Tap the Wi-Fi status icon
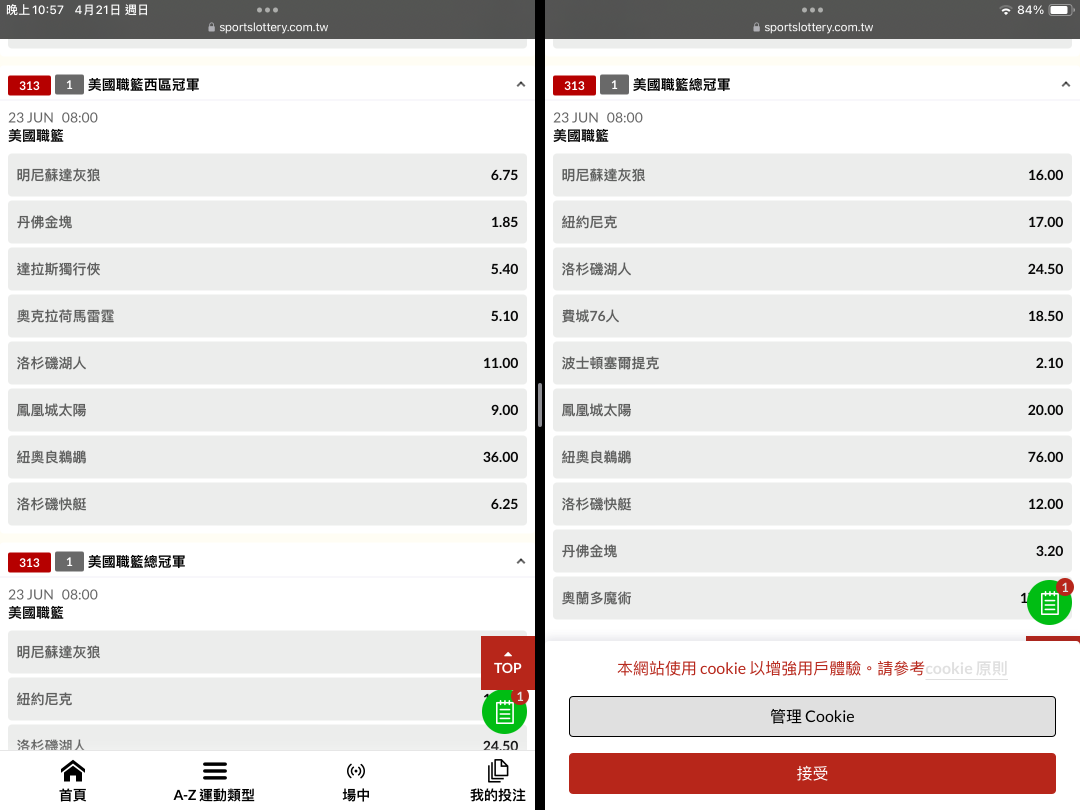The width and height of the screenshot is (1080, 810). click(x=1006, y=10)
